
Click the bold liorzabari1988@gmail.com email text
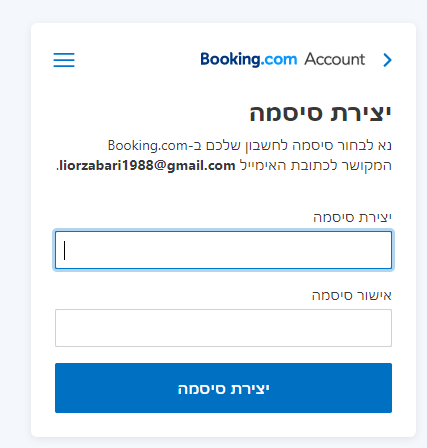[x=147, y=166]
